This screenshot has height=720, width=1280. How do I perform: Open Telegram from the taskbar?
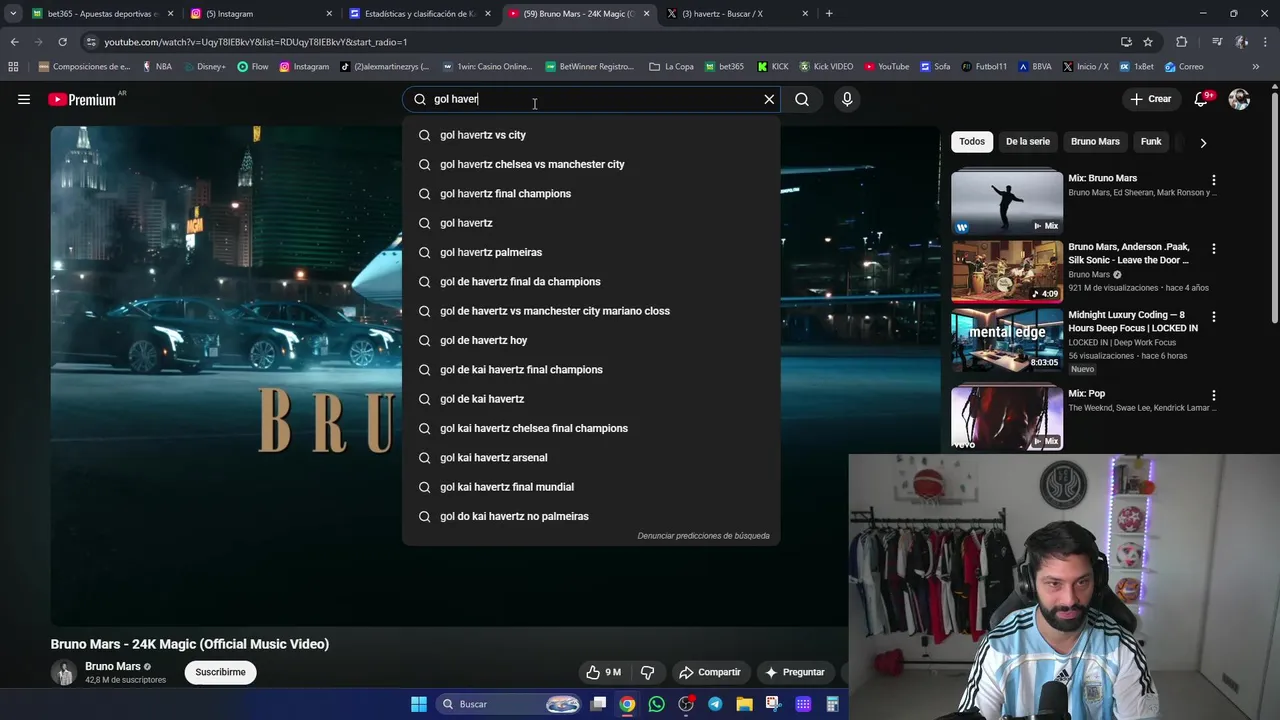(x=715, y=704)
